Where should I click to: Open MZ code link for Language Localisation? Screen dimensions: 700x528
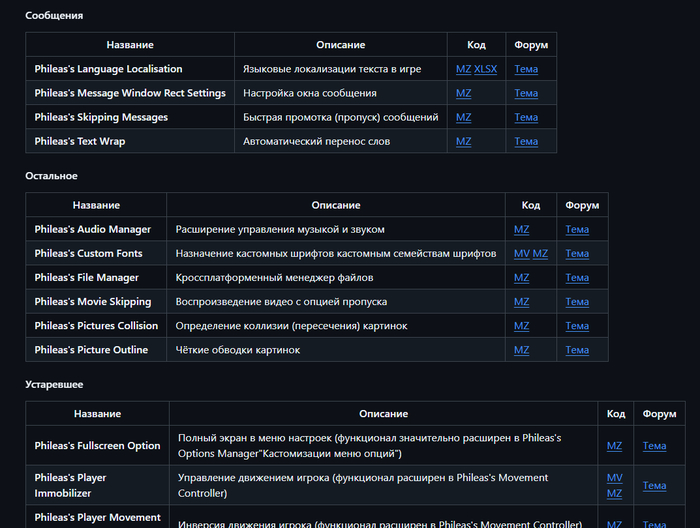pyautogui.click(x=463, y=69)
